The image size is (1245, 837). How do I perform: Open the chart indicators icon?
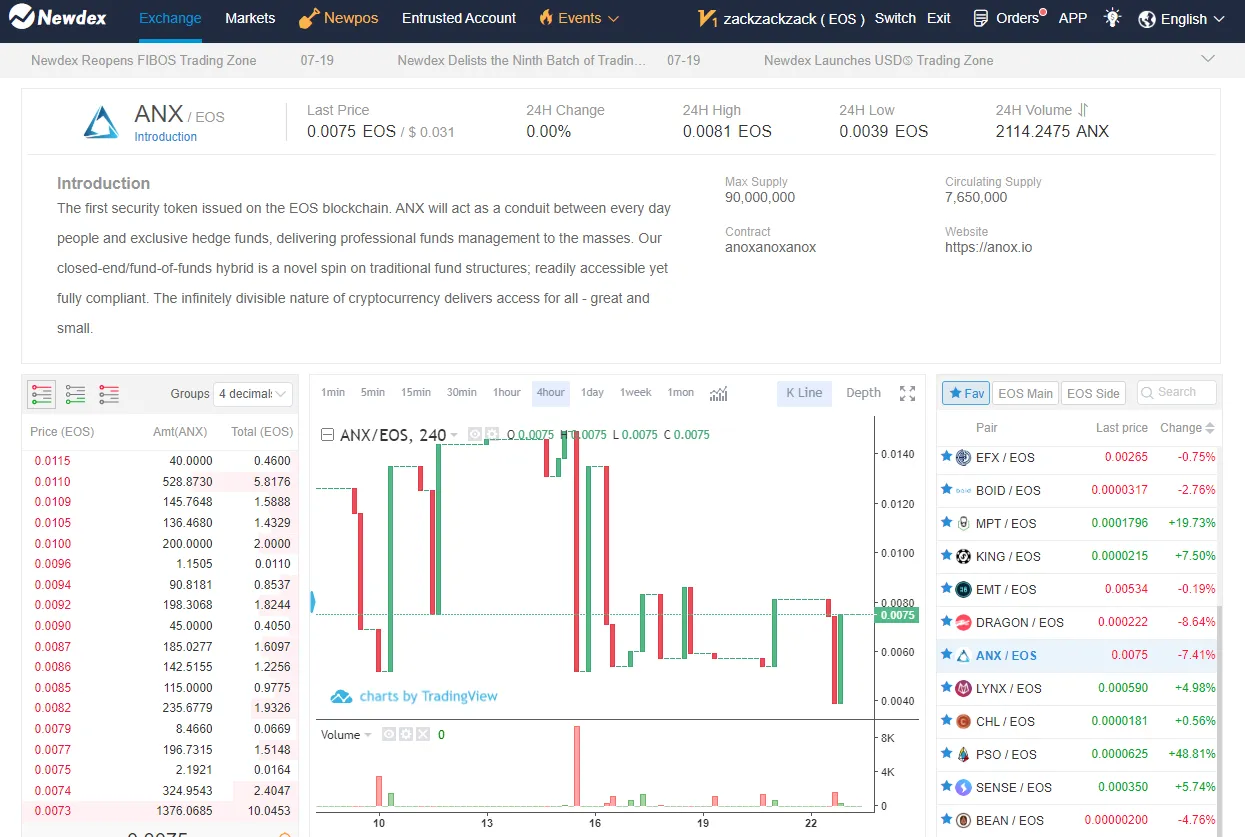tap(718, 393)
